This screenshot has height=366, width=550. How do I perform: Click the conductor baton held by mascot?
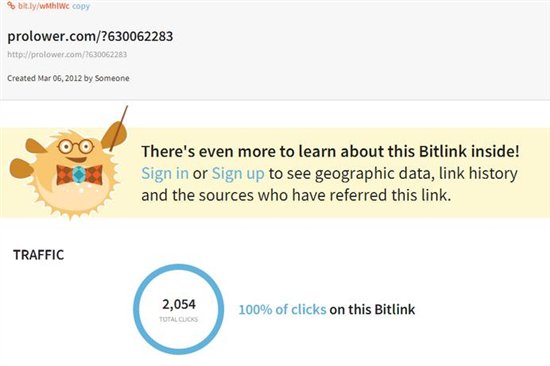tap(119, 128)
